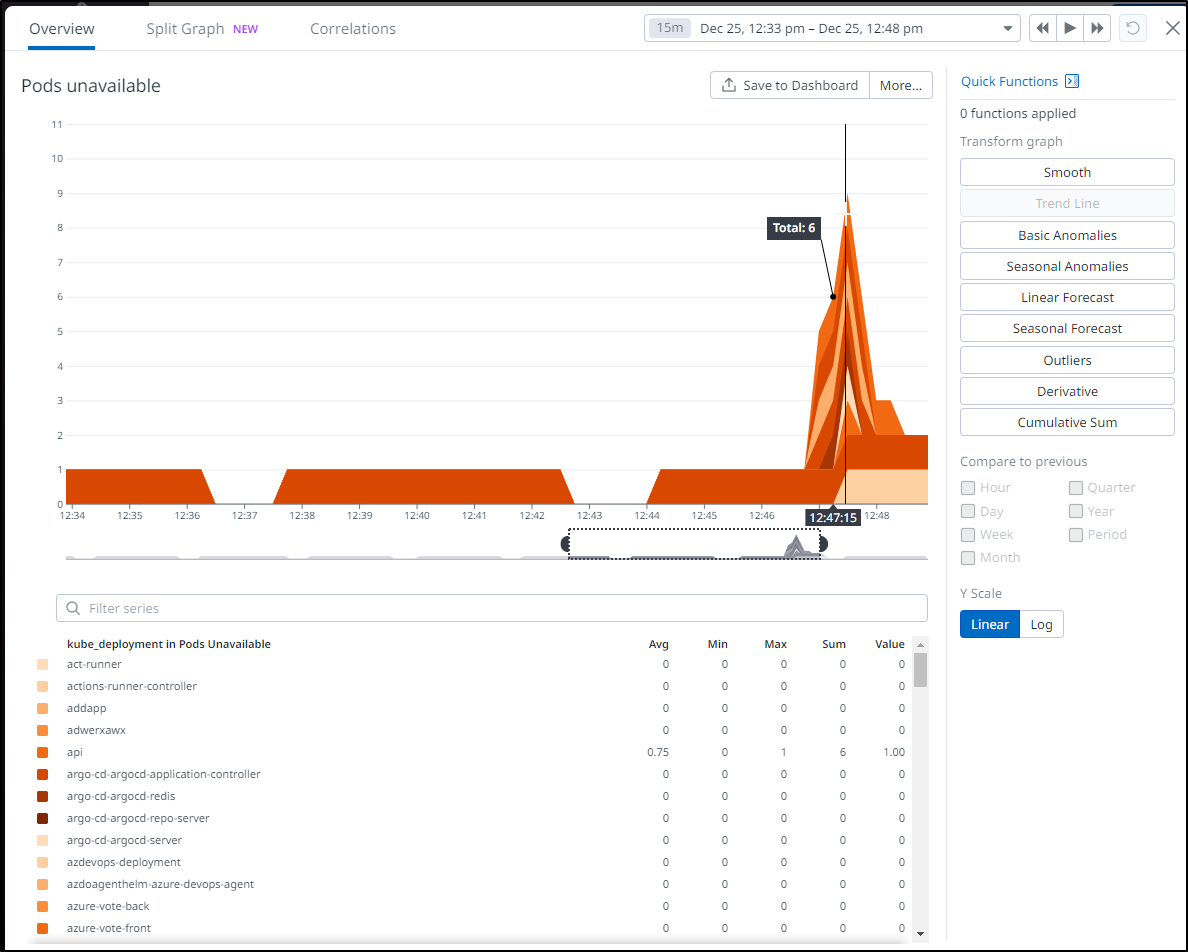Select the argo-cd-argocd-server series

[x=471, y=840]
